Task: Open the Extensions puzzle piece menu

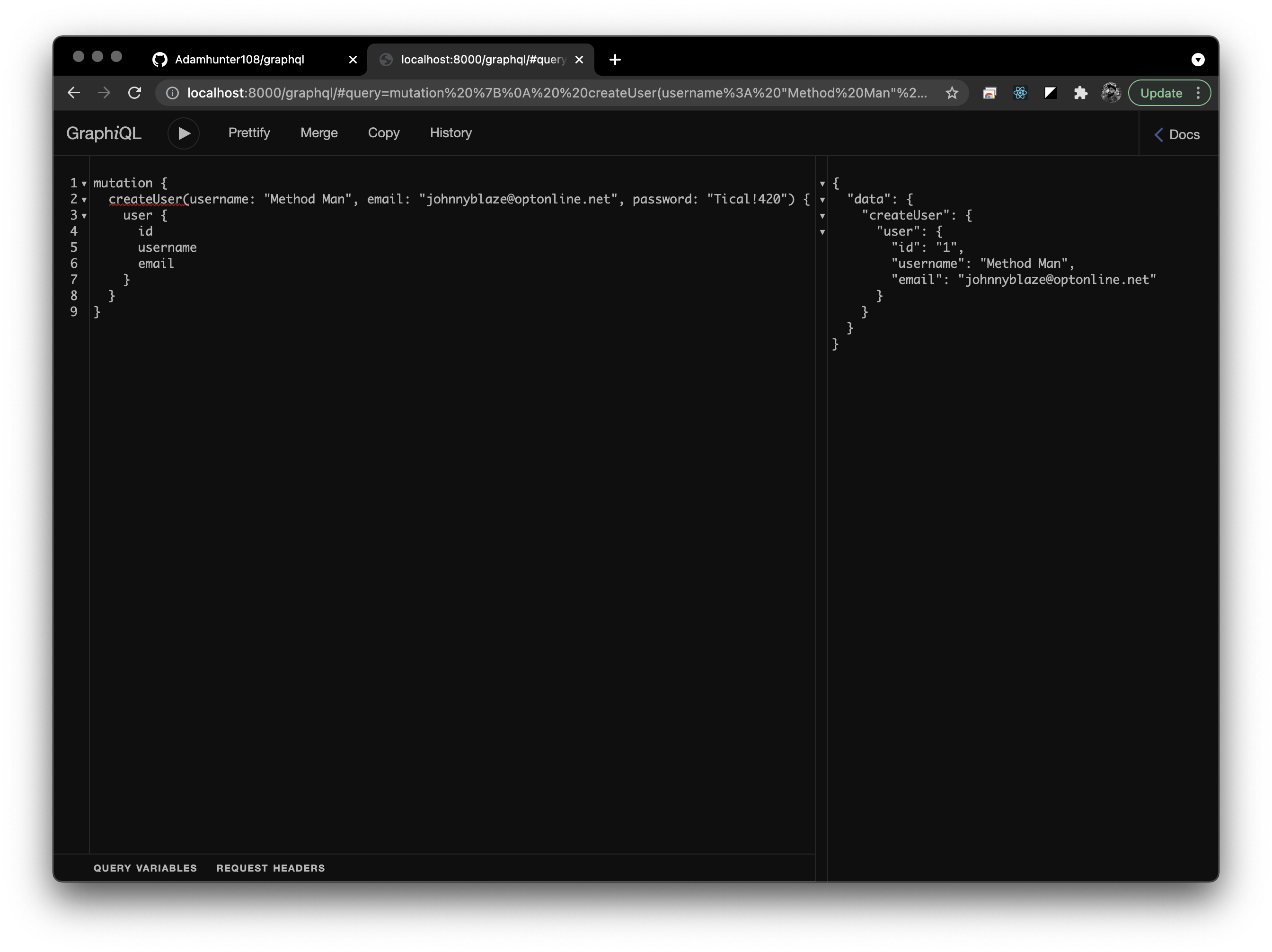Action: pyautogui.click(x=1081, y=93)
